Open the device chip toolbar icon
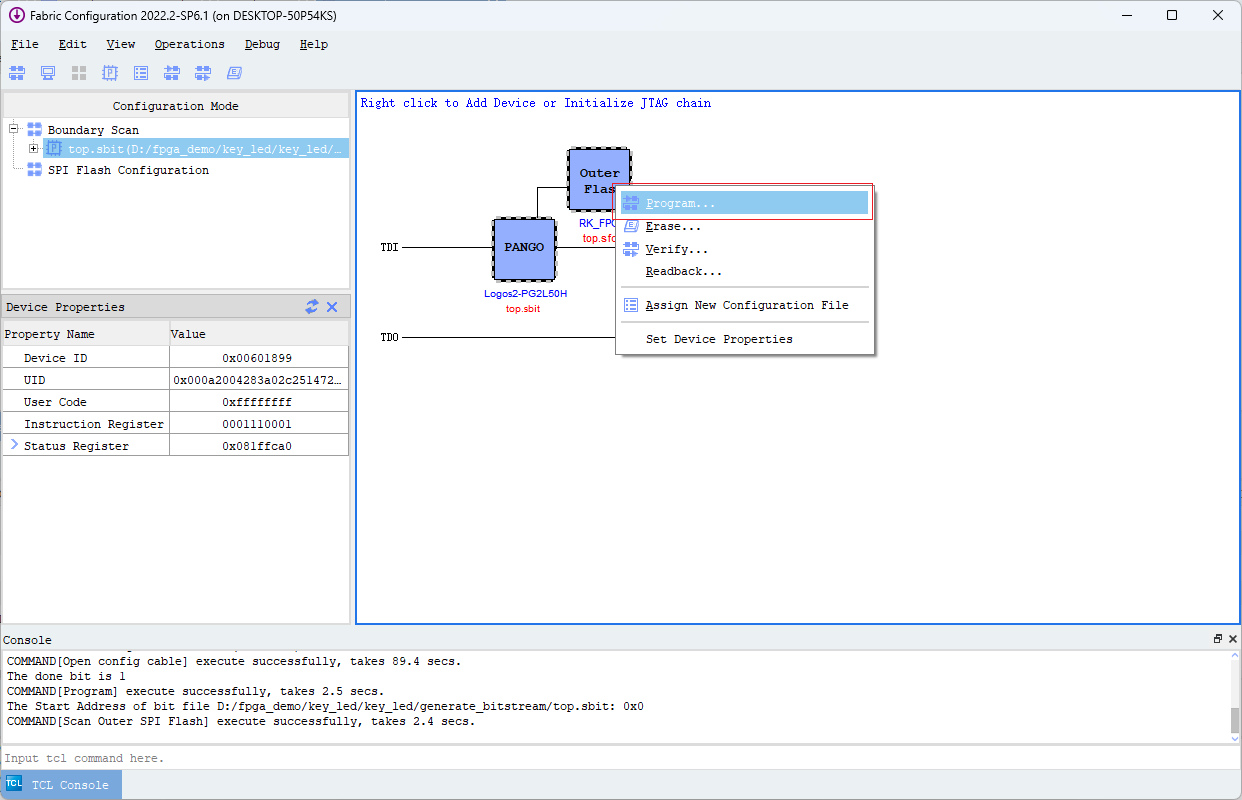The width and height of the screenshot is (1242, 800). [x=110, y=72]
